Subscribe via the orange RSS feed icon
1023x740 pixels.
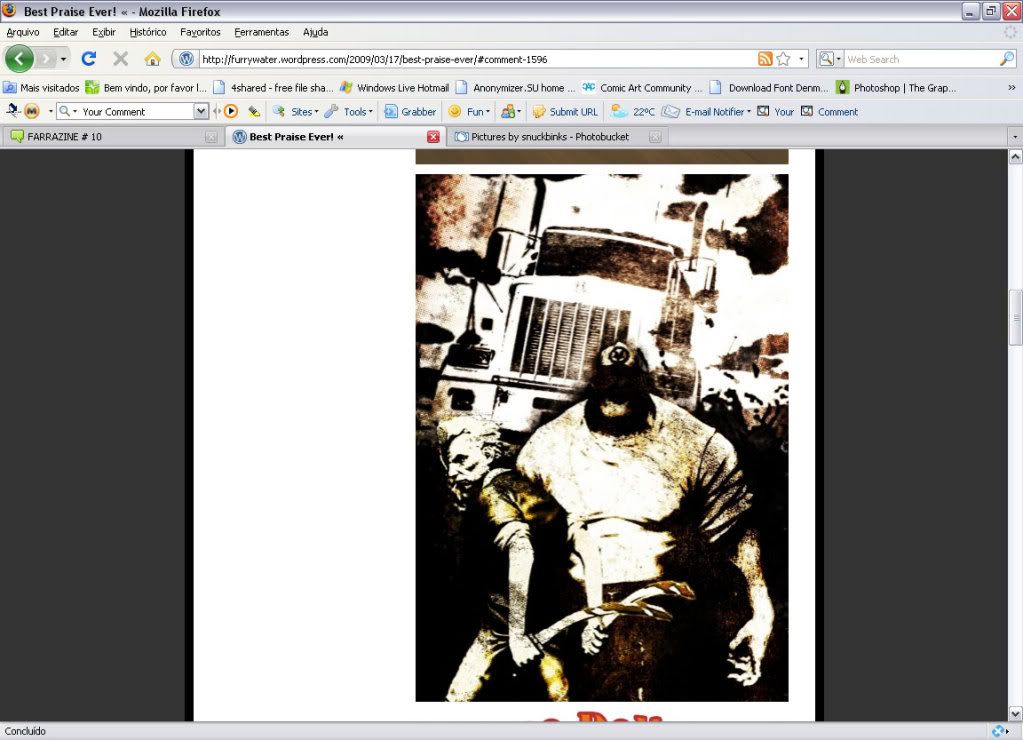[765, 59]
